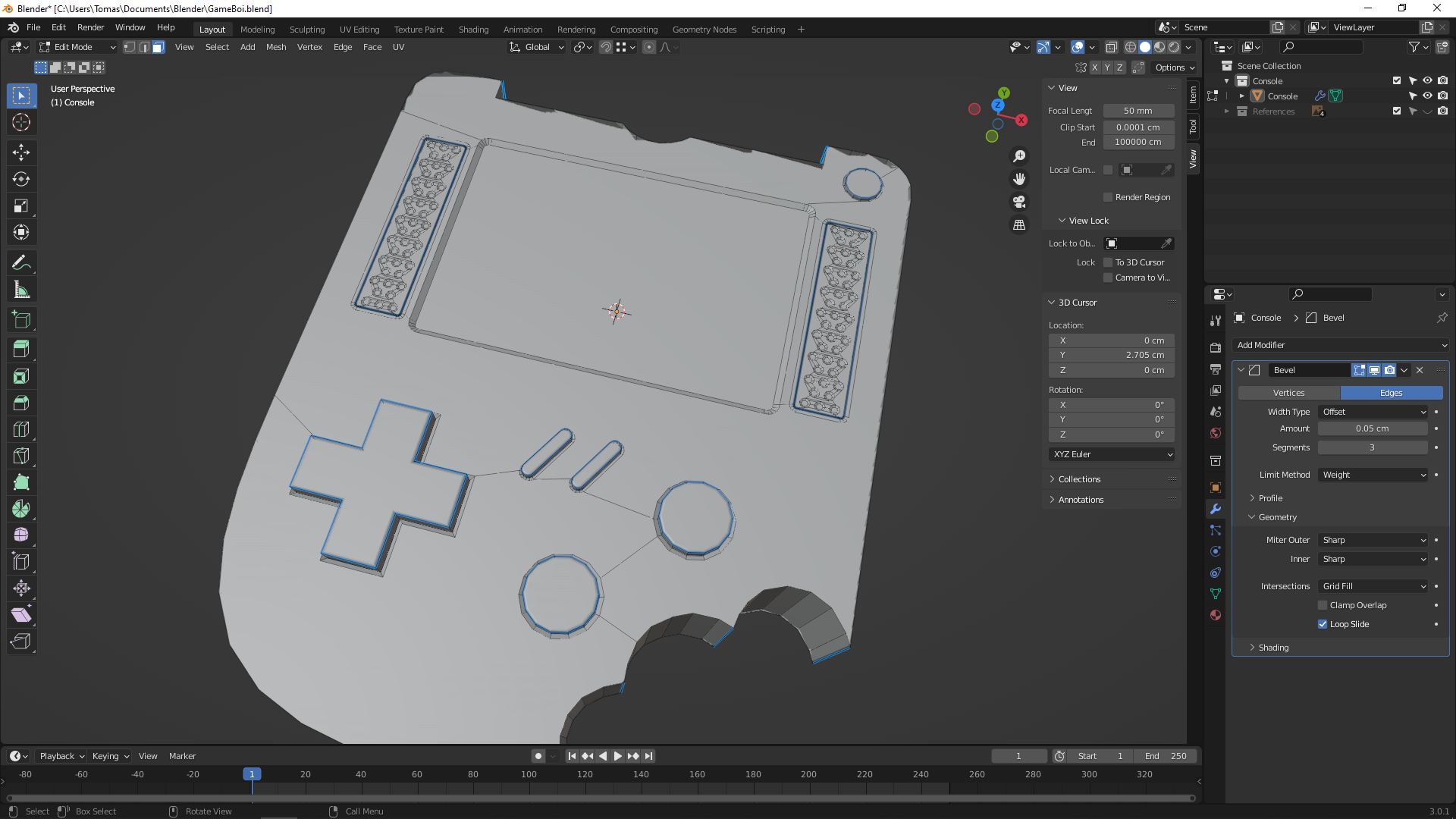
Task: Select the Knife tool
Action: click(21, 456)
